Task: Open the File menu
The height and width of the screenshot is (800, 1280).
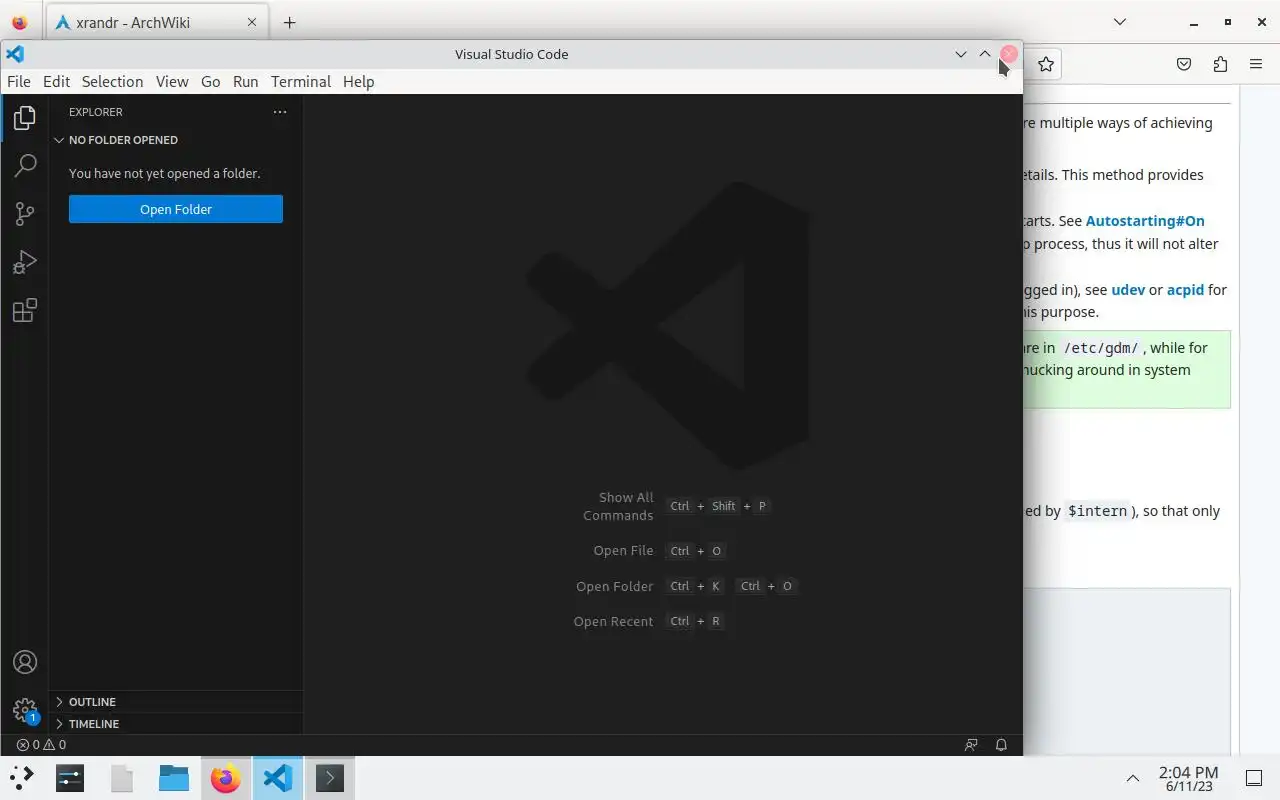Action: (x=19, y=82)
